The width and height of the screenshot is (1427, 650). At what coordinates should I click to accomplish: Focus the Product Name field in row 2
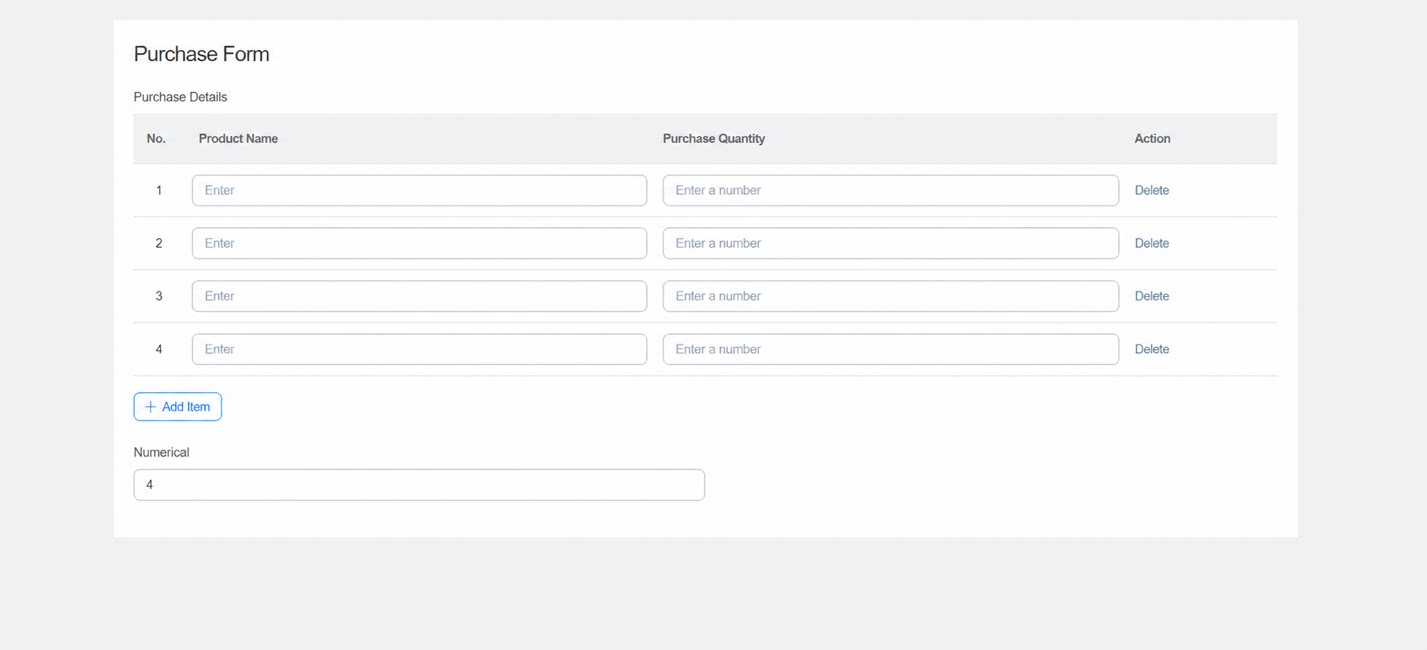pyautogui.click(x=419, y=243)
